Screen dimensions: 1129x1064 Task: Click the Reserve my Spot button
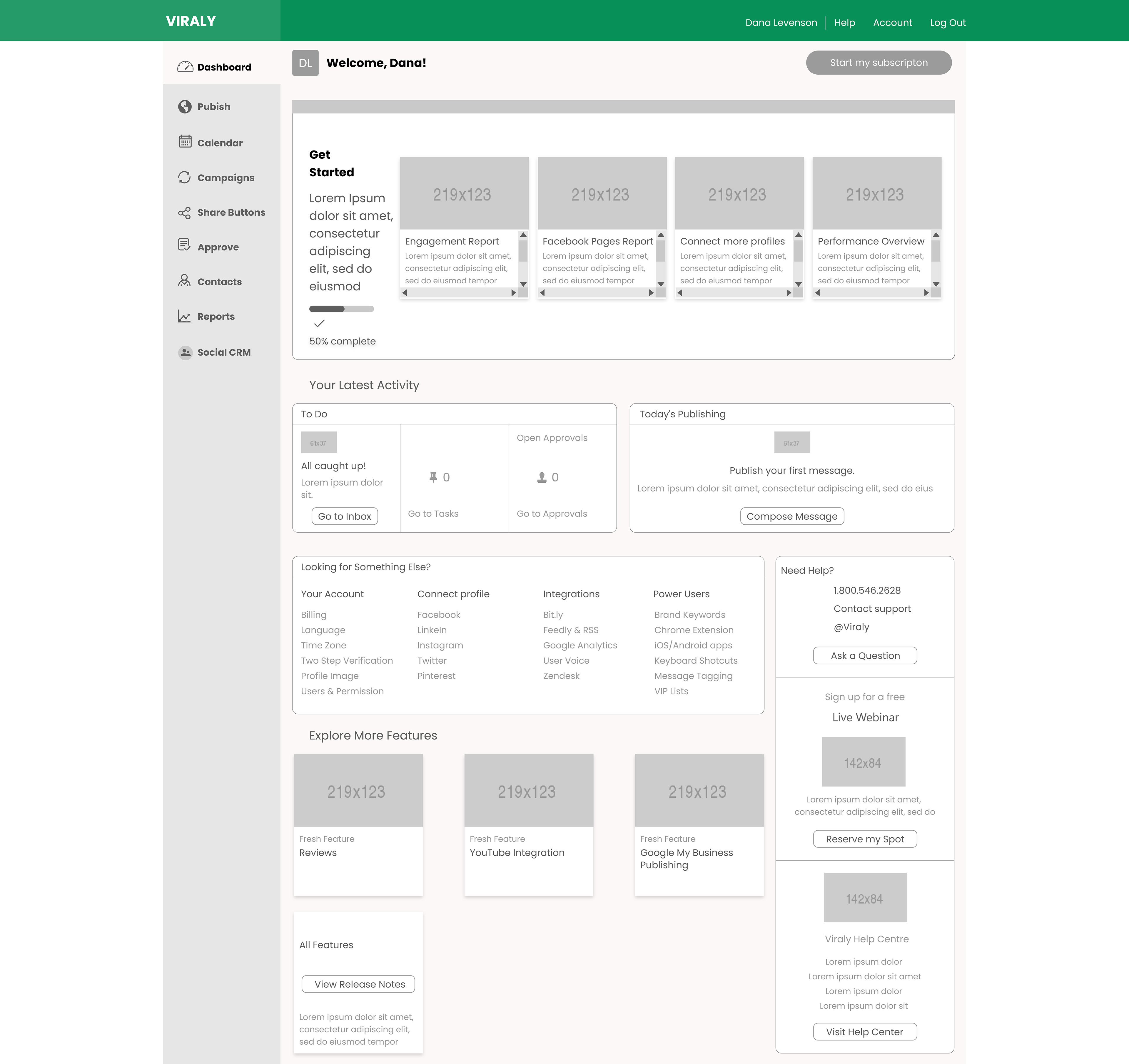[865, 839]
